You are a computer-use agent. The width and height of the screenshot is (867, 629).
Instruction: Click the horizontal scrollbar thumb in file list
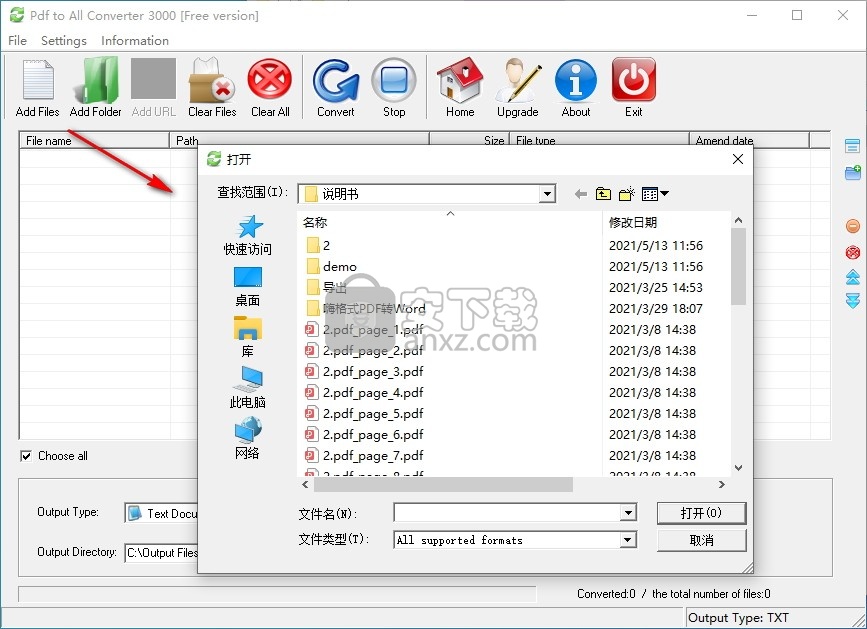(x=443, y=485)
